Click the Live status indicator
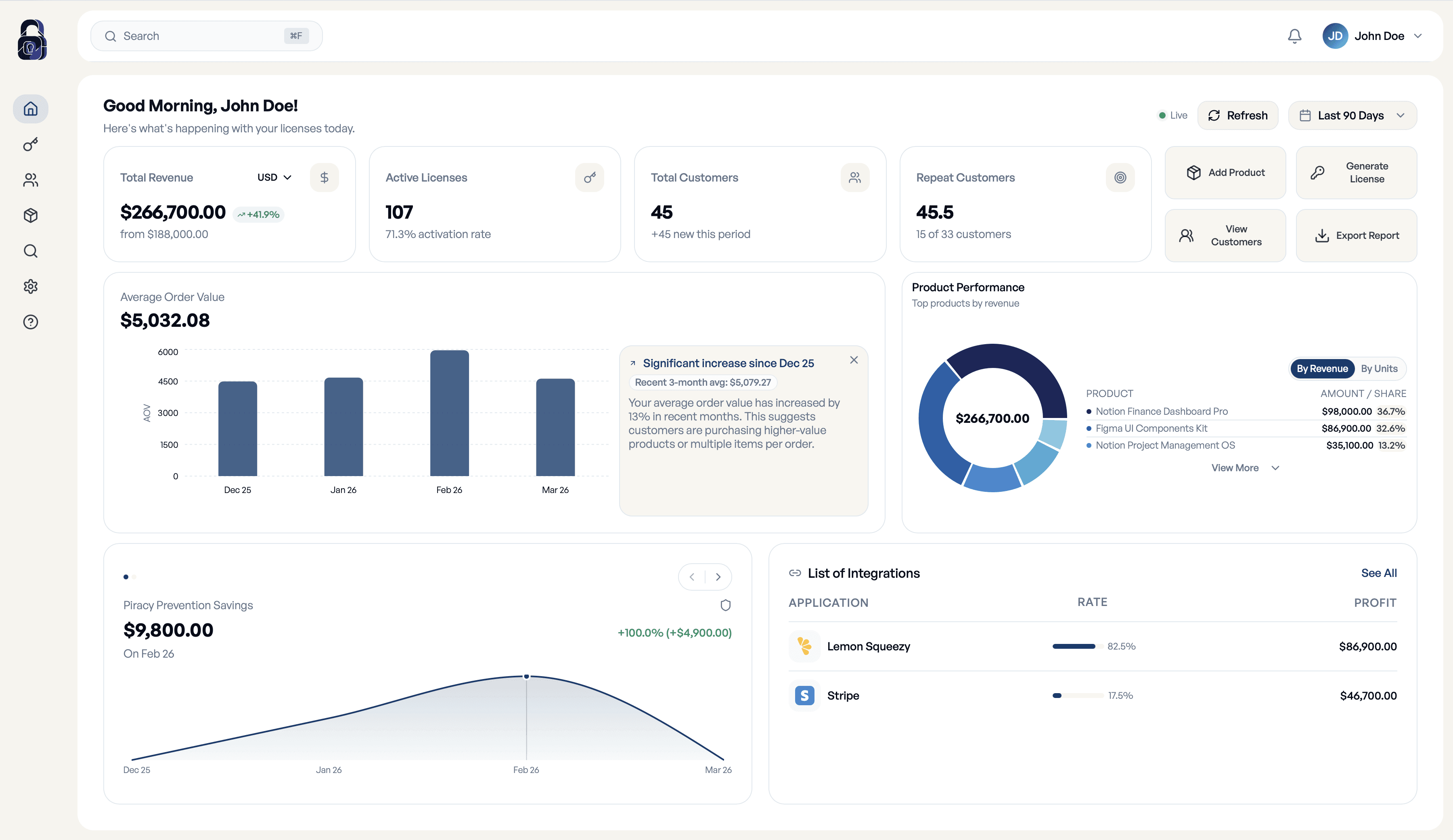This screenshot has height=840, width=1453. click(x=1173, y=115)
